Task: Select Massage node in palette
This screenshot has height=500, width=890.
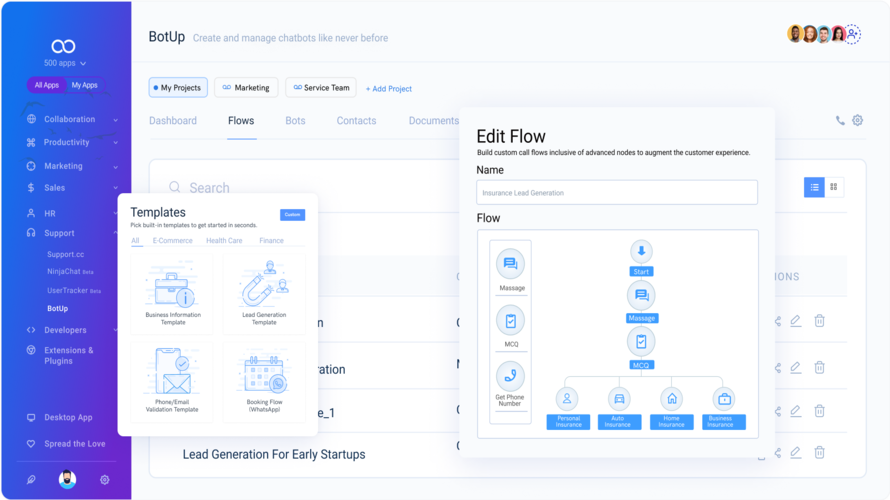Action: tap(511, 270)
